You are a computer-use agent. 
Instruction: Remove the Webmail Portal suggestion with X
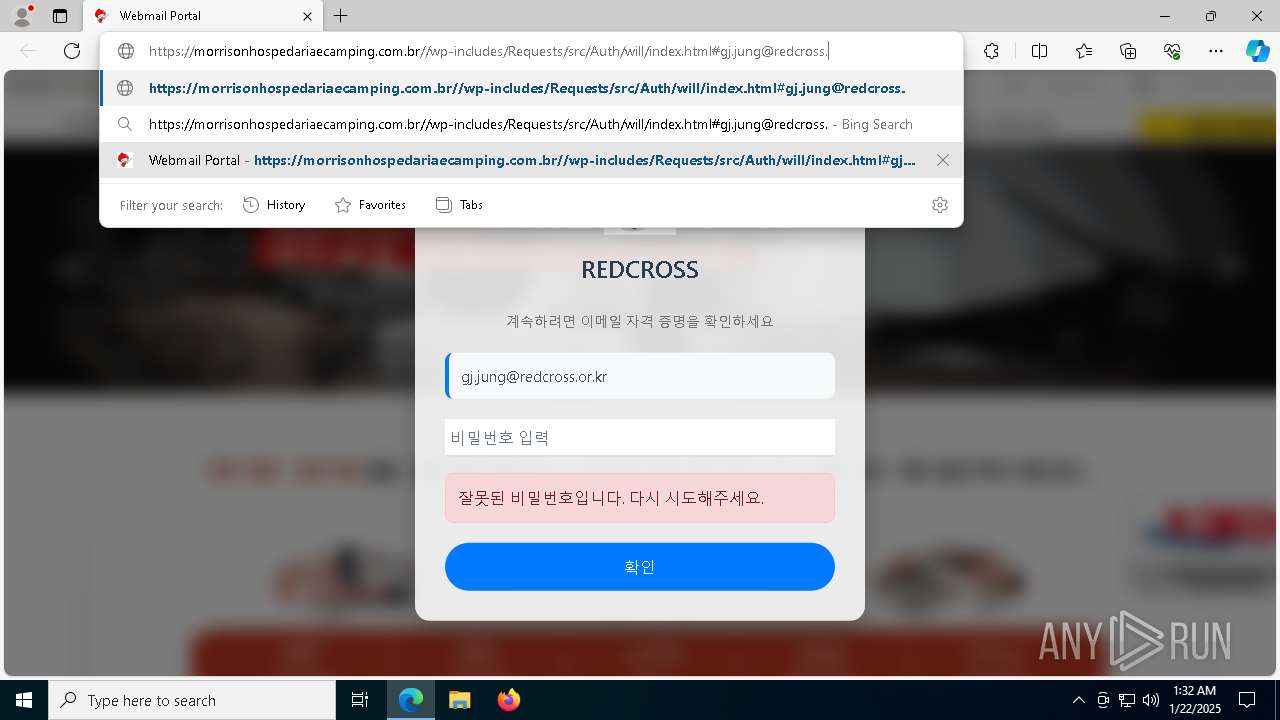(x=943, y=160)
